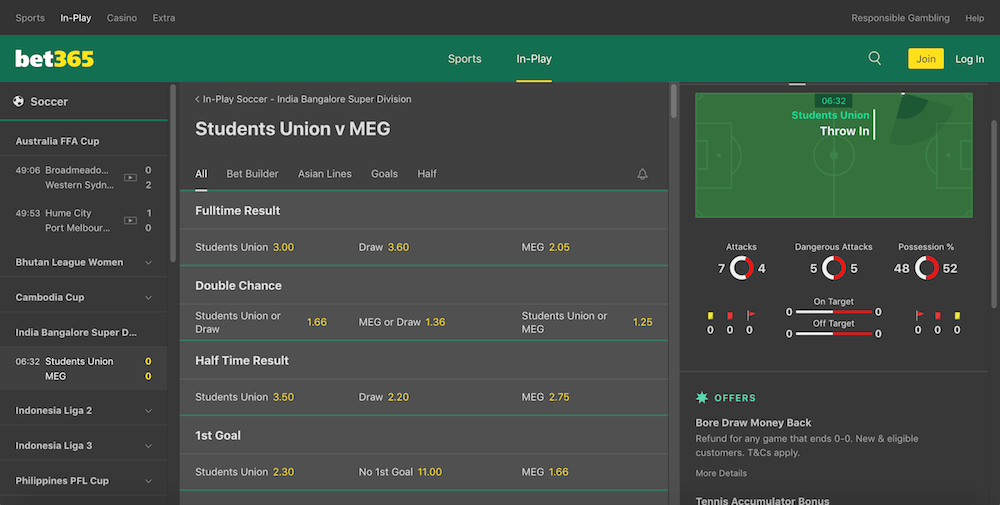Expand Bhutan League Women
Screen dimensions: 1000x505
click(84, 262)
